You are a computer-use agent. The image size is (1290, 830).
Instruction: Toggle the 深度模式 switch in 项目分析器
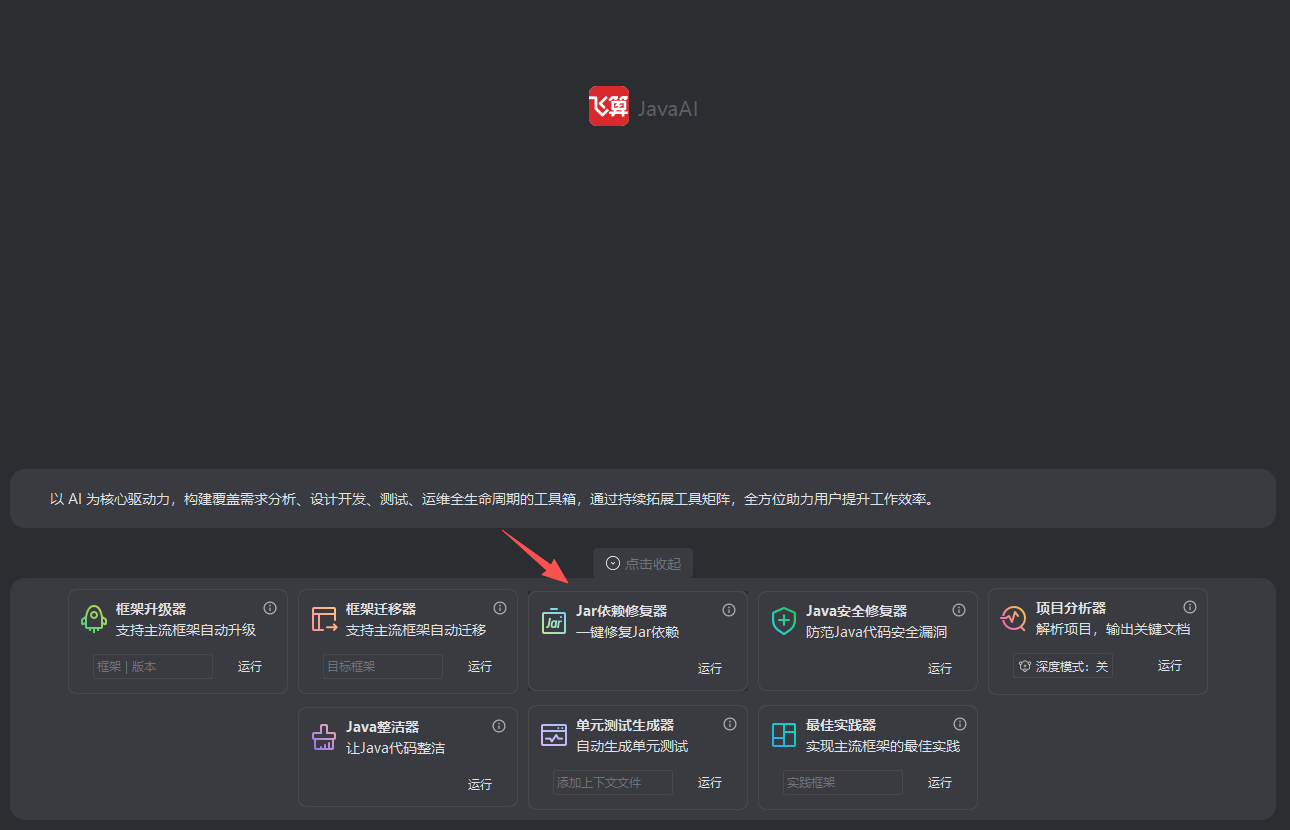point(1063,666)
